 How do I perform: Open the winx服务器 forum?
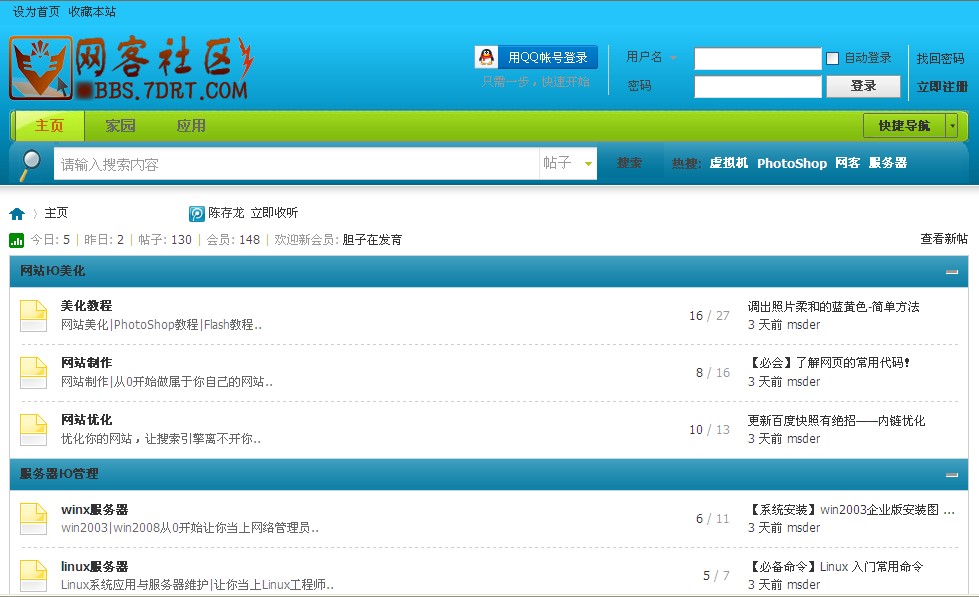[94, 510]
